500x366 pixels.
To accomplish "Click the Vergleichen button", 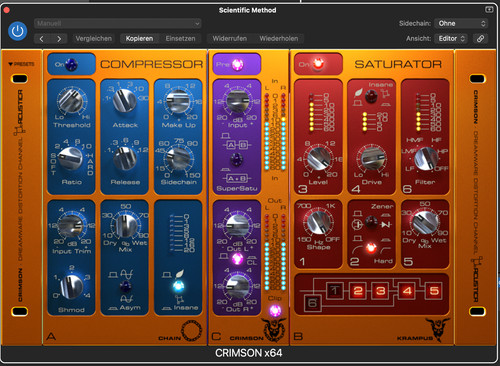I will point(94,39).
